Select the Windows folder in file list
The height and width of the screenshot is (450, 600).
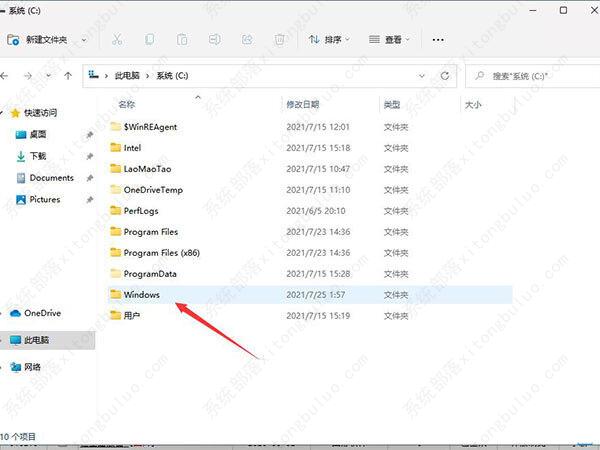141,295
